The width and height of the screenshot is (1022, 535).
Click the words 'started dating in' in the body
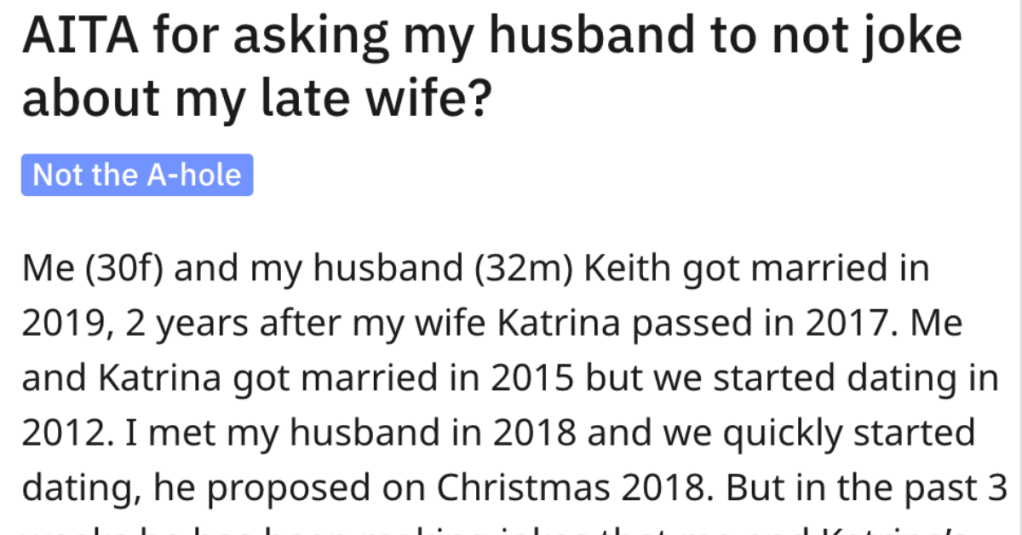(x=855, y=379)
